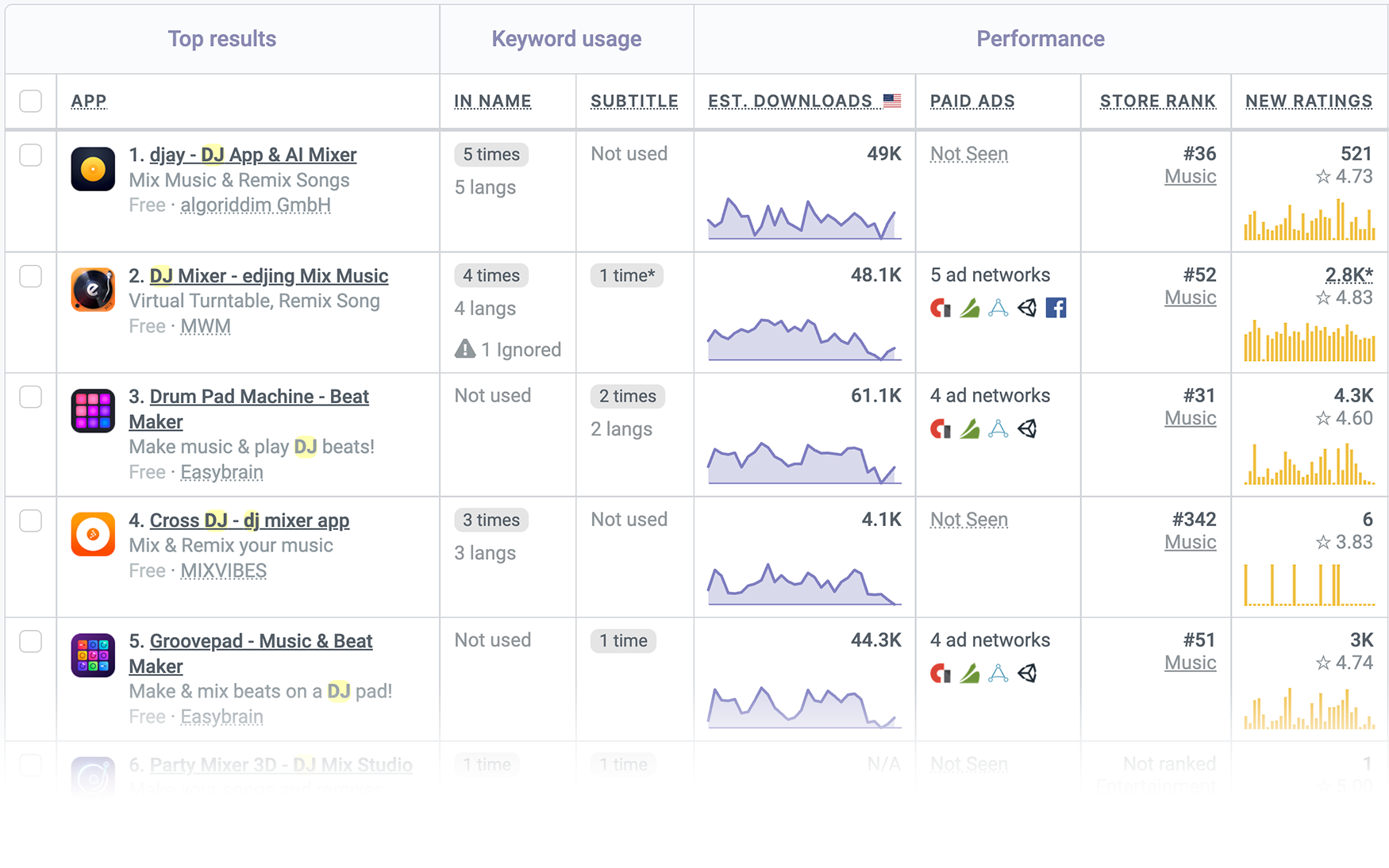Click Not Seen paid ads for Cross DJ
This screenshot has height=868, width=1389.
pos(969,520)
